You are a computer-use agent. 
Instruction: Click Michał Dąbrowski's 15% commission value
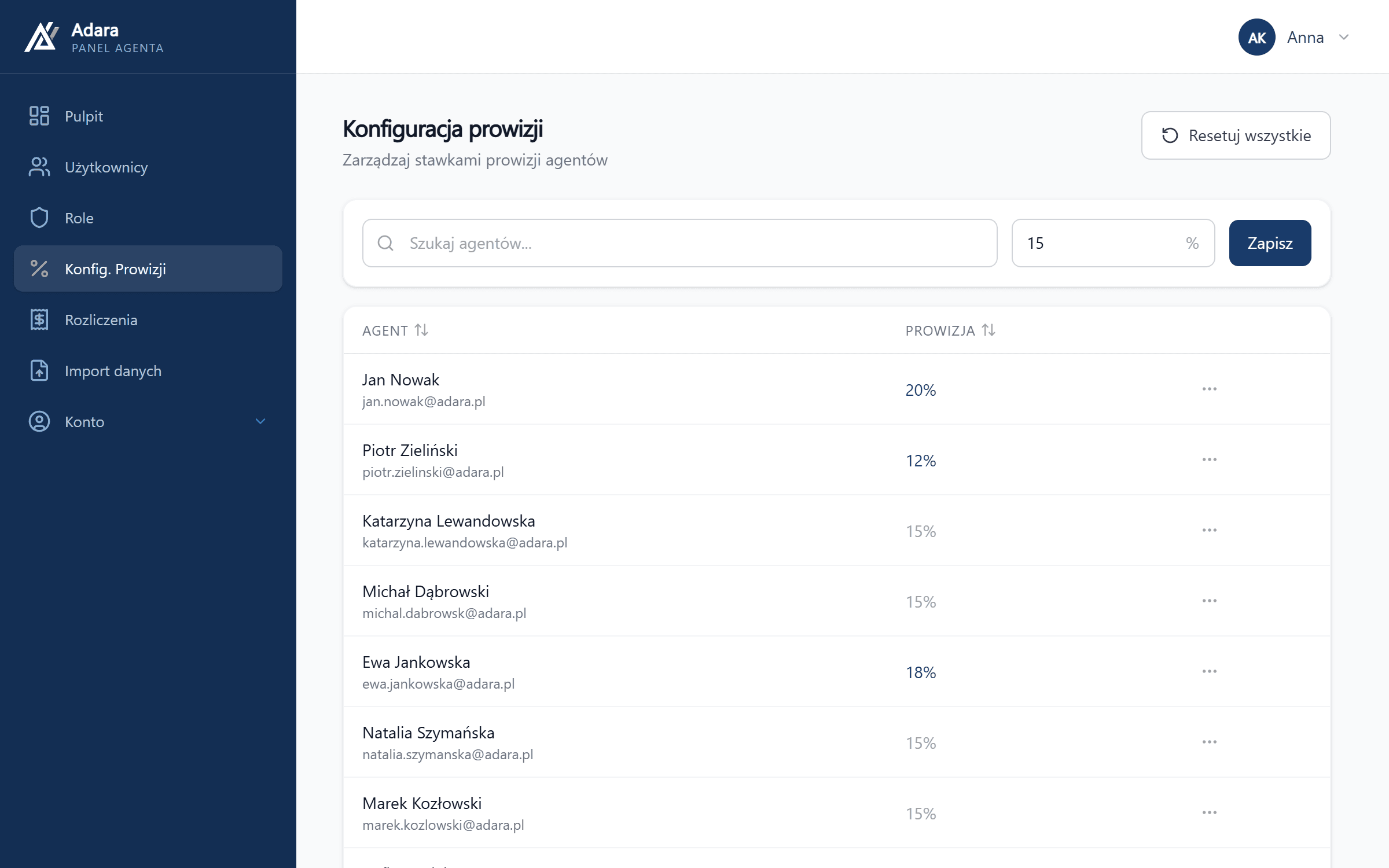tap(921, 602)
